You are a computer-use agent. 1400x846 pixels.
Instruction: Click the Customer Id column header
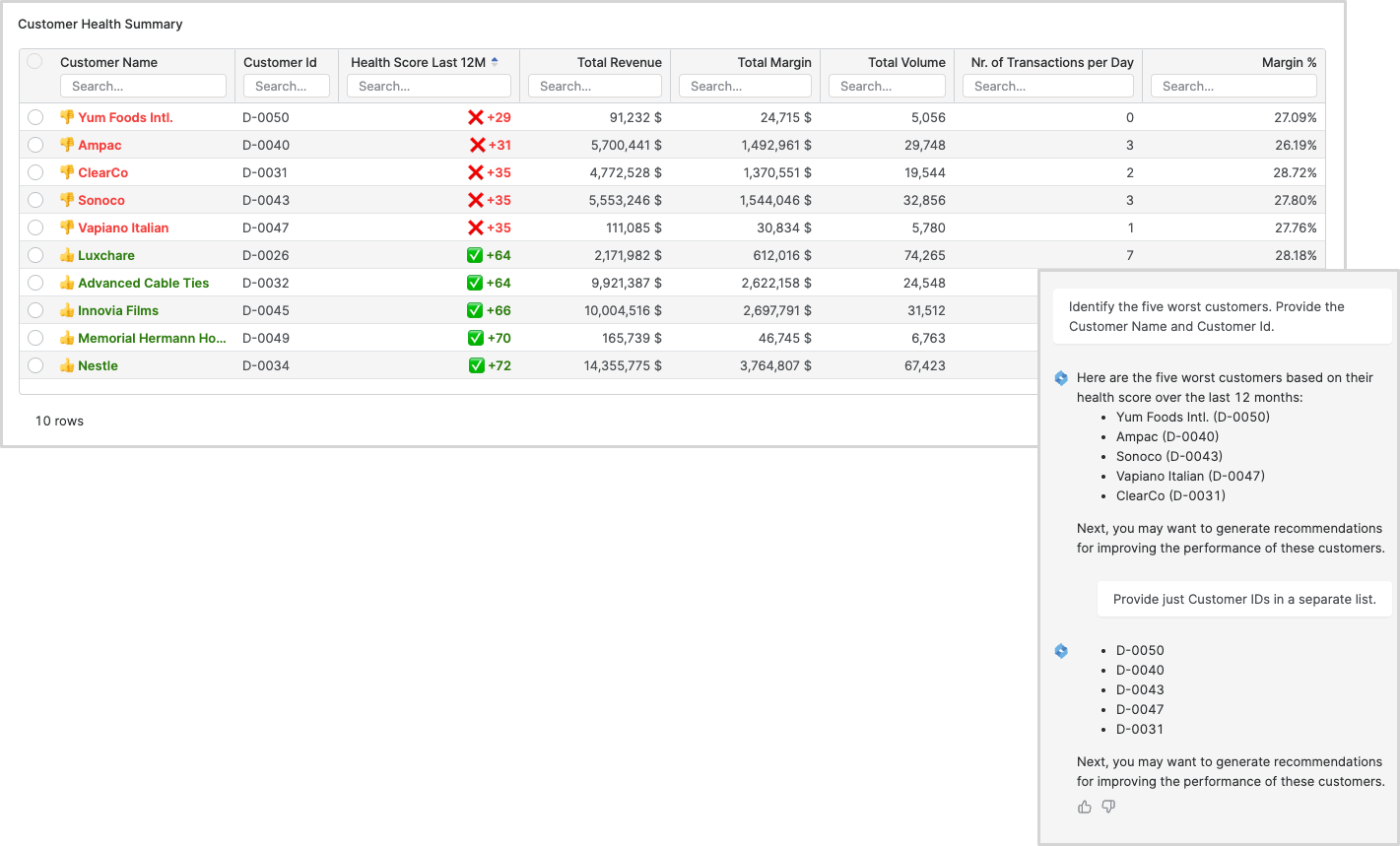pyautogui.click(x=280, y=62)
